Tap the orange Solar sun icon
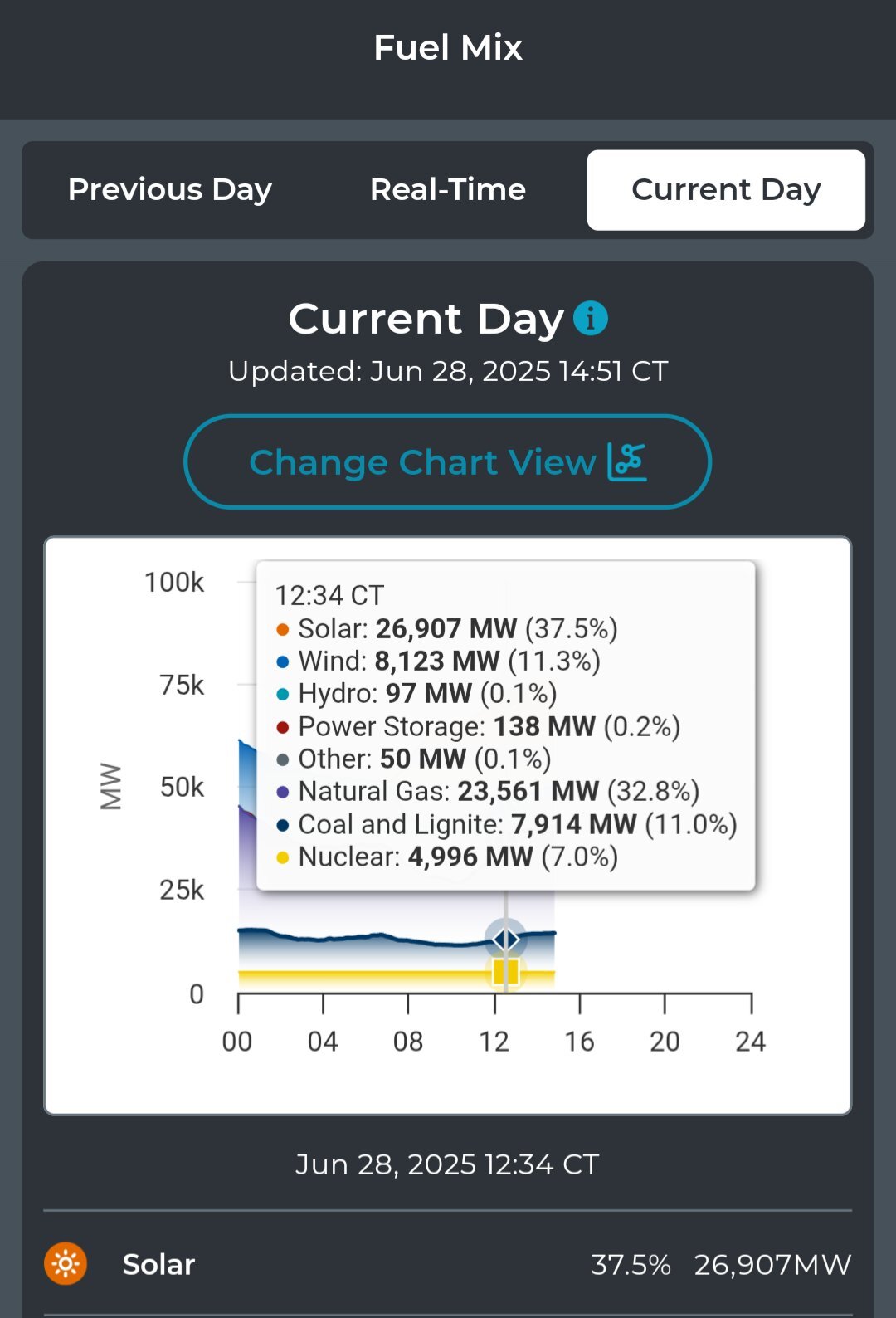 point(66,1264)
